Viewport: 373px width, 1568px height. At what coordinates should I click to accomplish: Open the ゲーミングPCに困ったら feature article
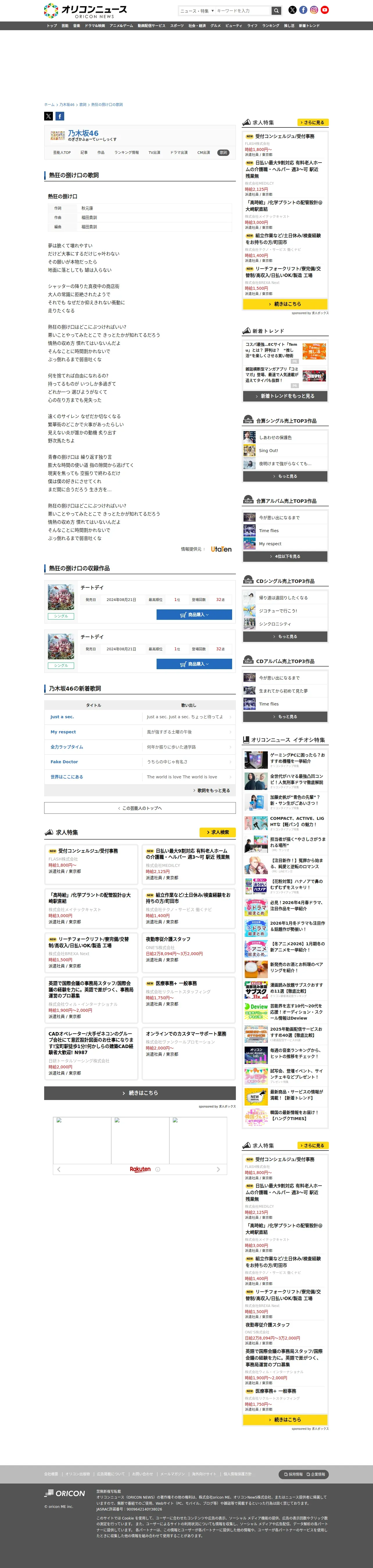point(285,759)
